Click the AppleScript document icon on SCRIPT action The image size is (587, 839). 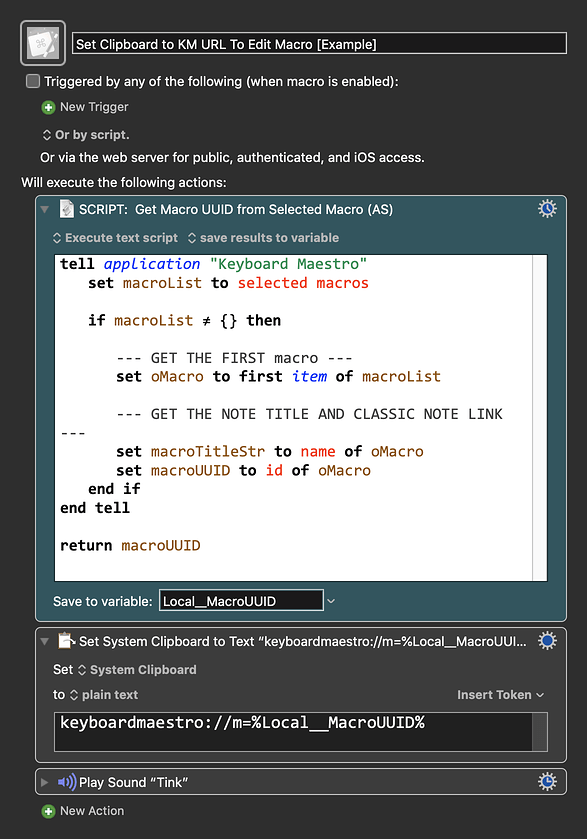click(x=66, y=209)
